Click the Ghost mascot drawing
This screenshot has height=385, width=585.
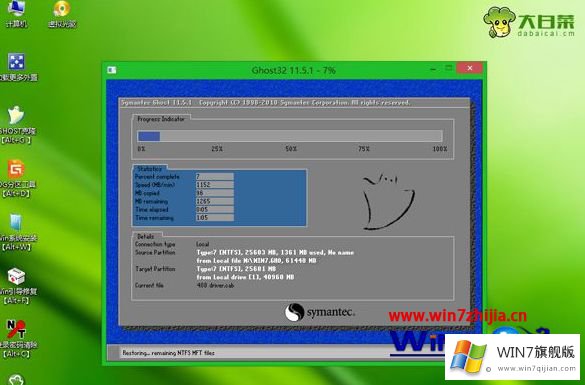[x=388, y=202]
